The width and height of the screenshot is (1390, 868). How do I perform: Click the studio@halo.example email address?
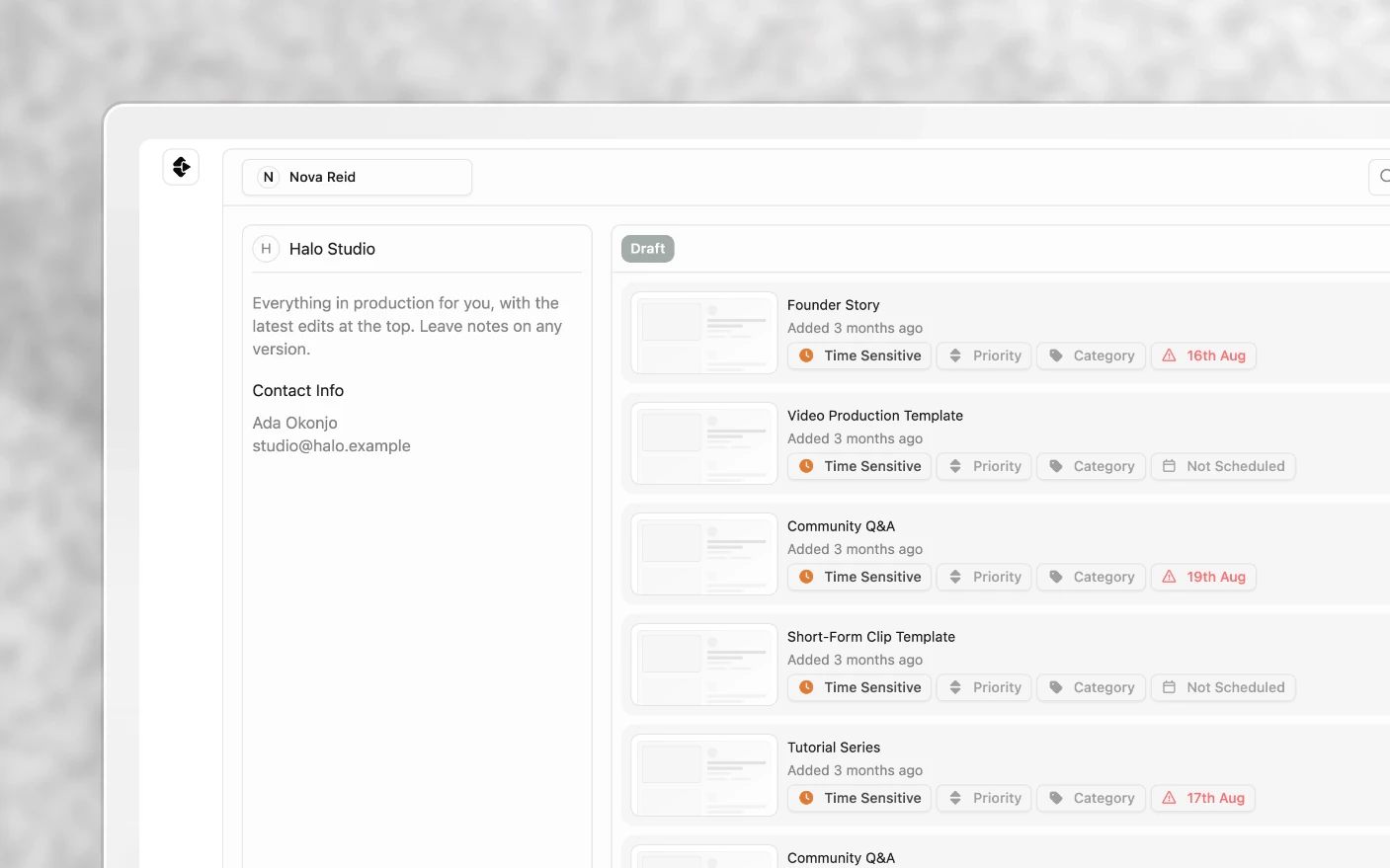pyautogui.click(x=331, y=445)
